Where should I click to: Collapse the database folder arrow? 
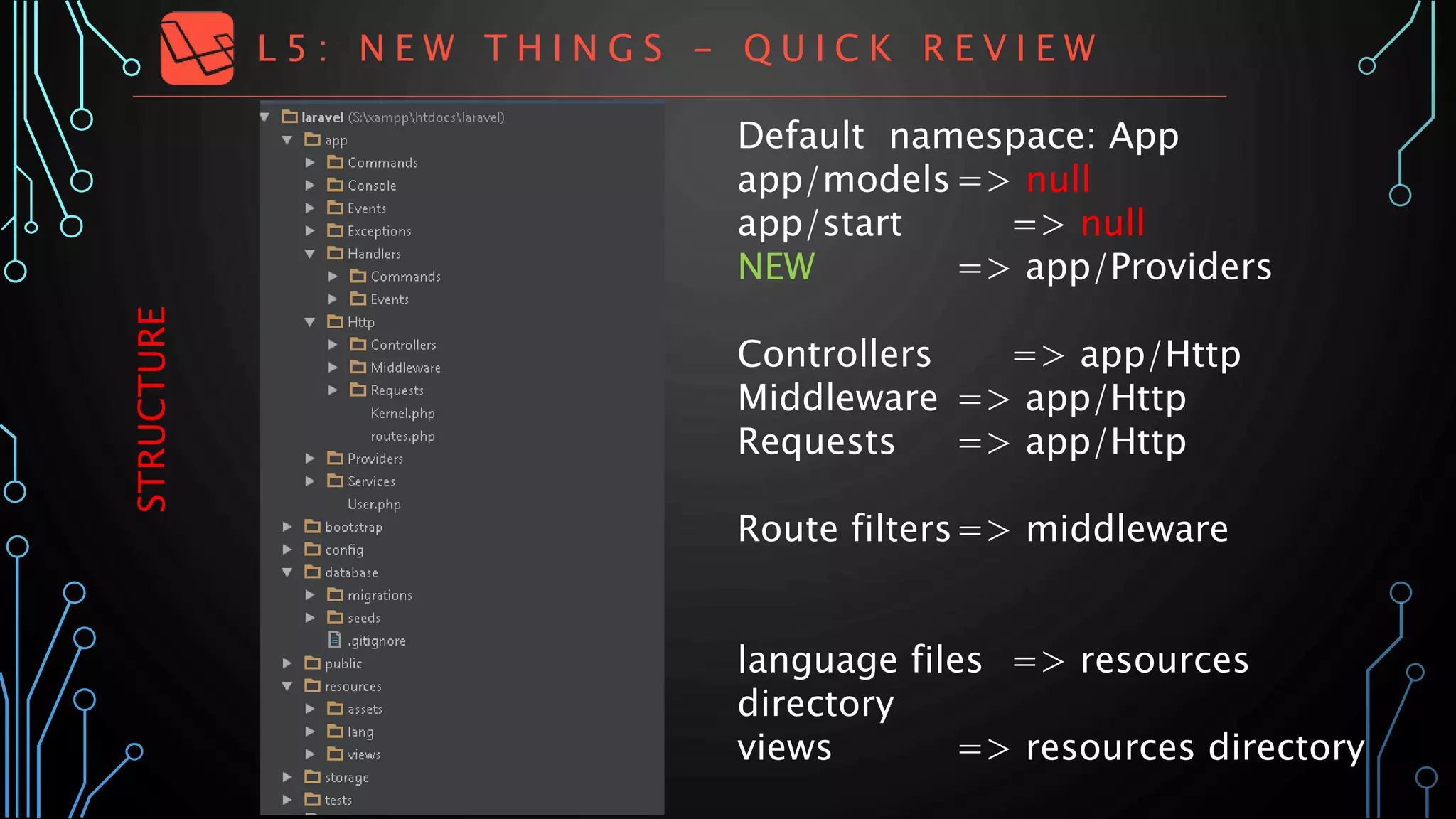287,572
